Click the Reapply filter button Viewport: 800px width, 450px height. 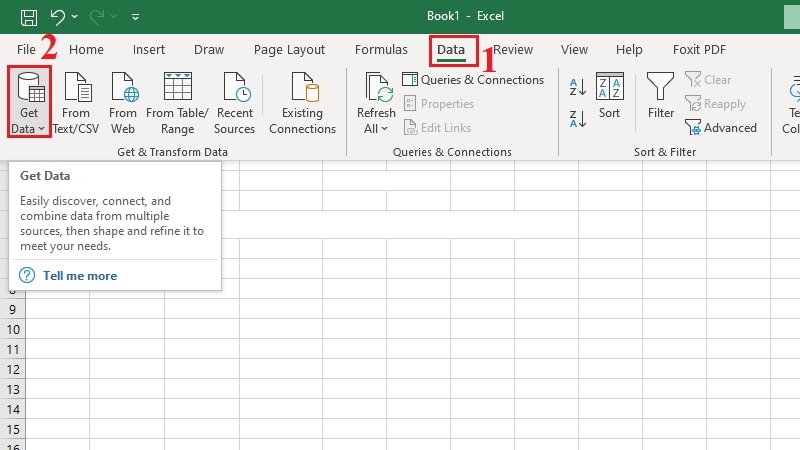point(715,104)
